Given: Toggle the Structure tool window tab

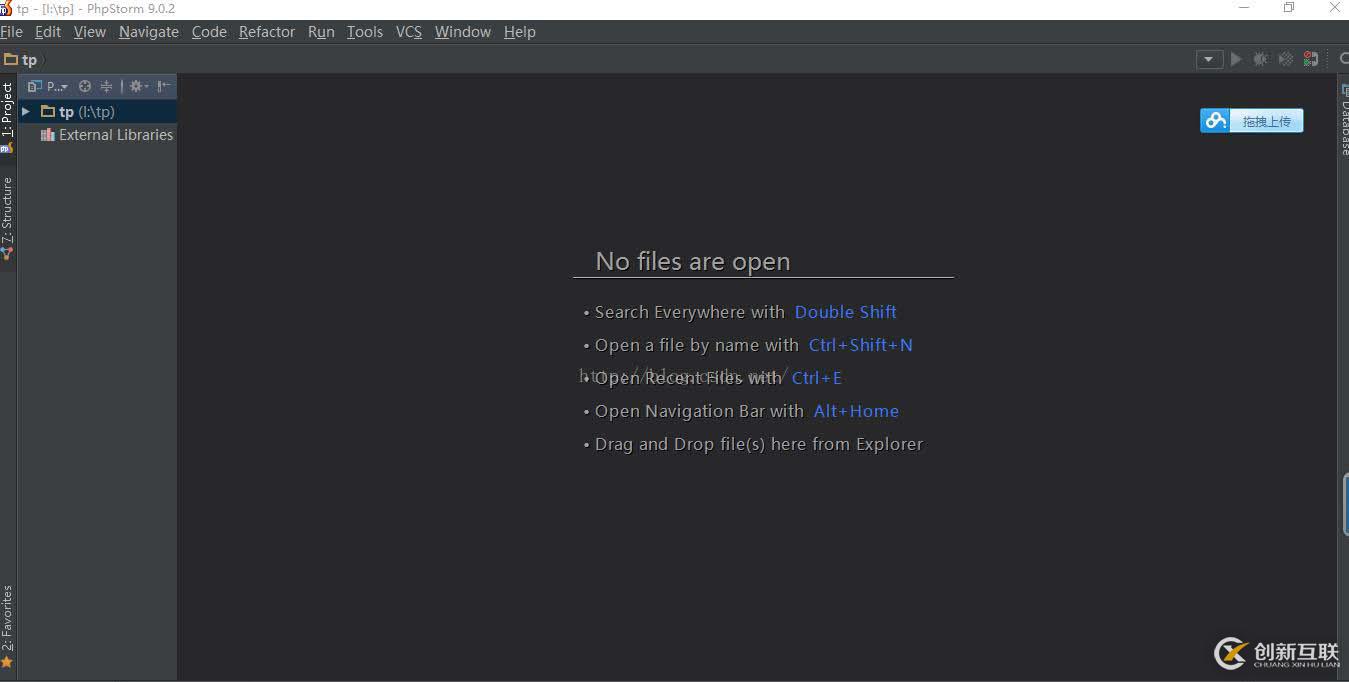Looking at the screenshot, I should pyautogui.click(x=7, y=217).
